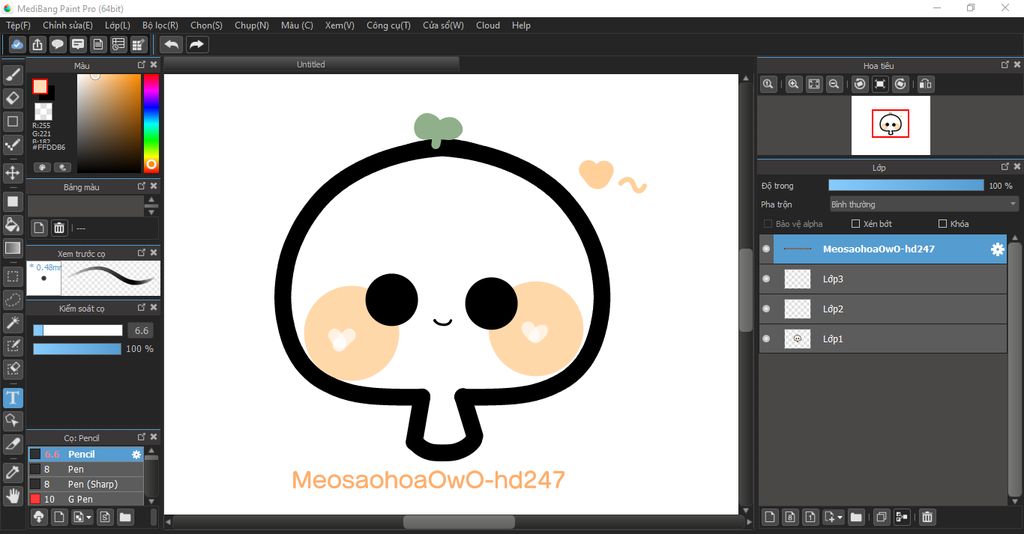Toggle the Bảo vệ alpha checkbox

point(768,224)
